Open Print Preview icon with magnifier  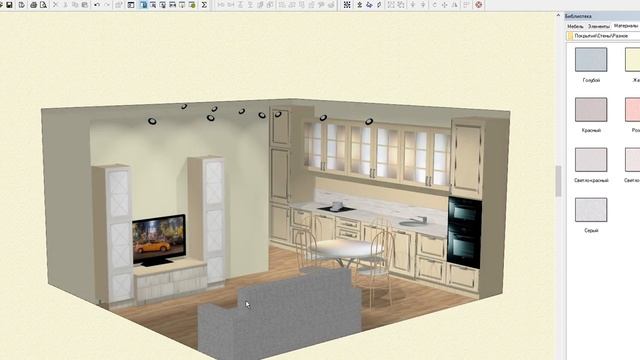tap(43, 5)
